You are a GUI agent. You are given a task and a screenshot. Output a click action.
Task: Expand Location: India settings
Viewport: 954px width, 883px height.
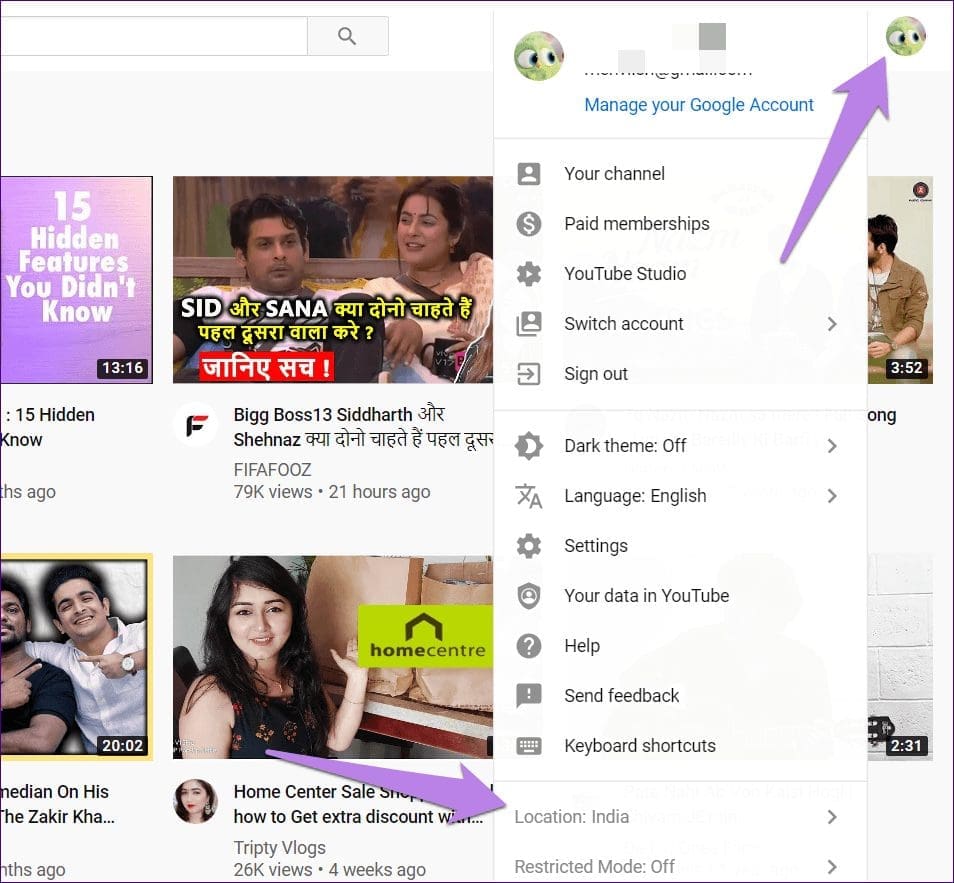572,816
